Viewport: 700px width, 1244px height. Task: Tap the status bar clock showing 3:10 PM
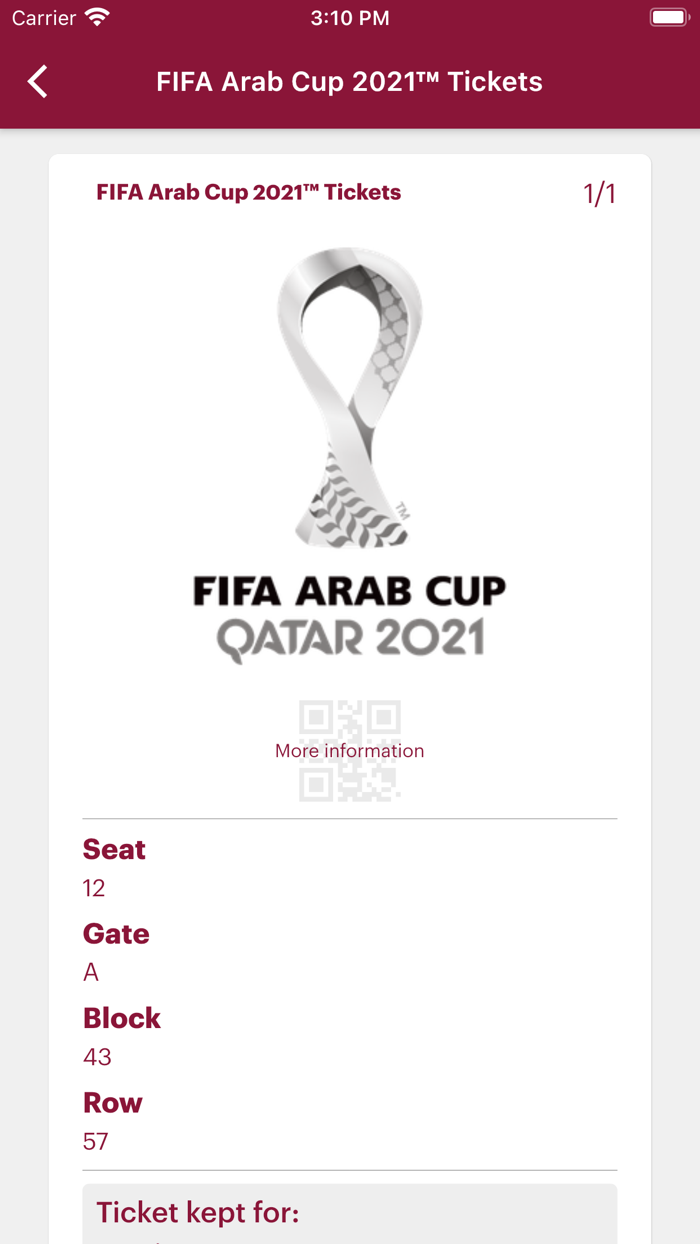tap(350, 16)
